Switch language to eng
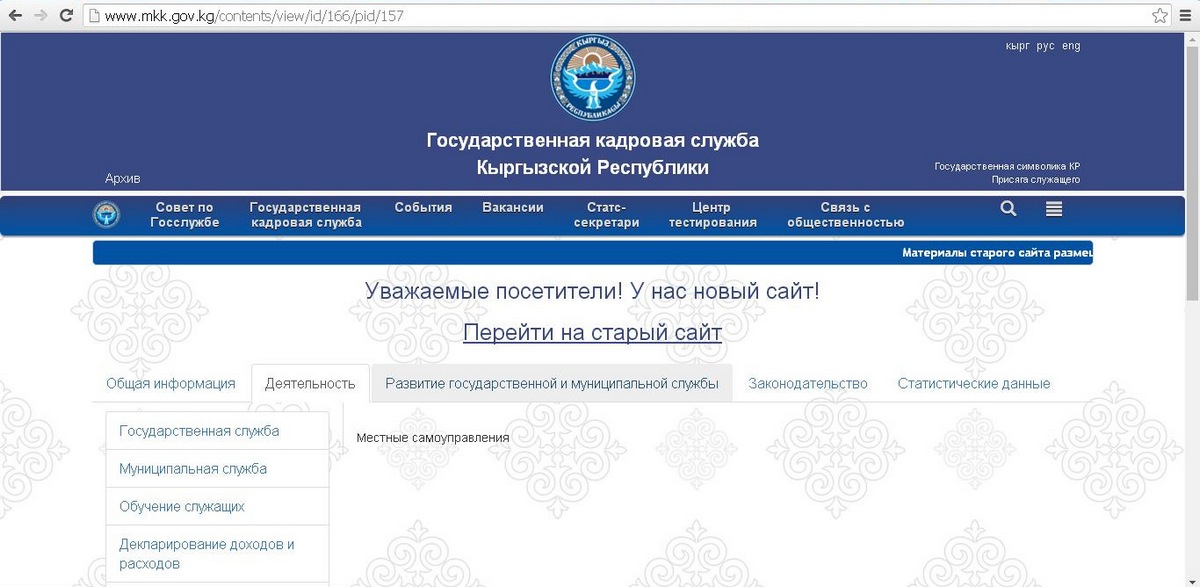 coord(1071,46)
